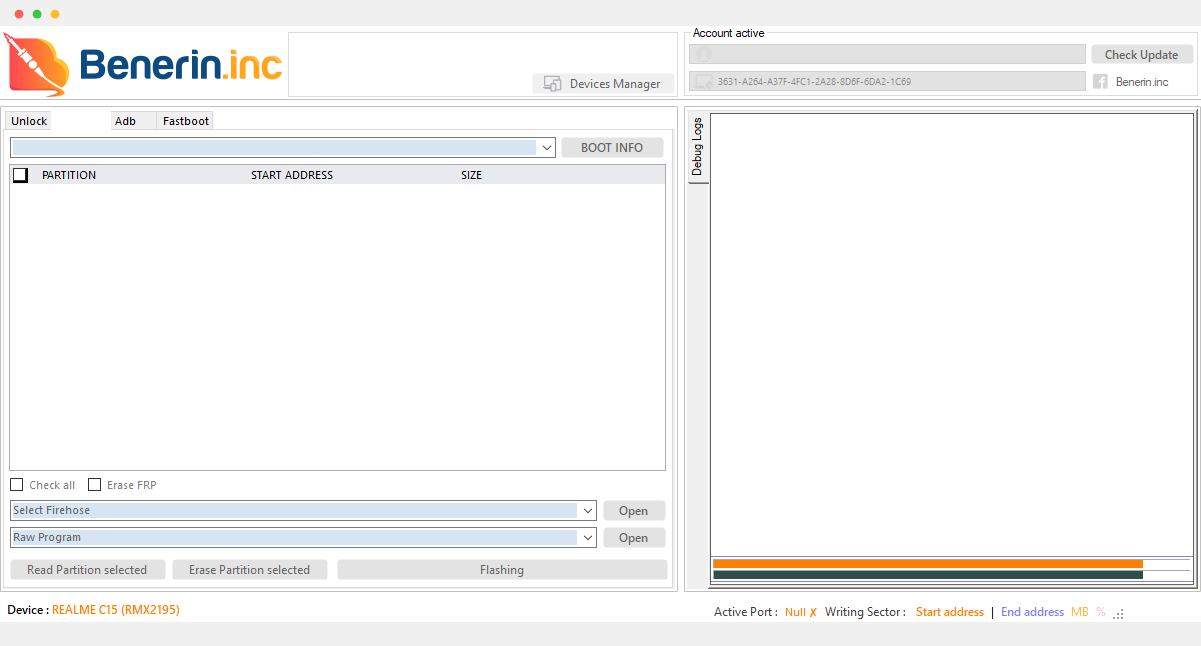The width and height of the screenshot is (1201, 646).
Task: Click the resize grip in the status bar
Action: (1119, 613)
